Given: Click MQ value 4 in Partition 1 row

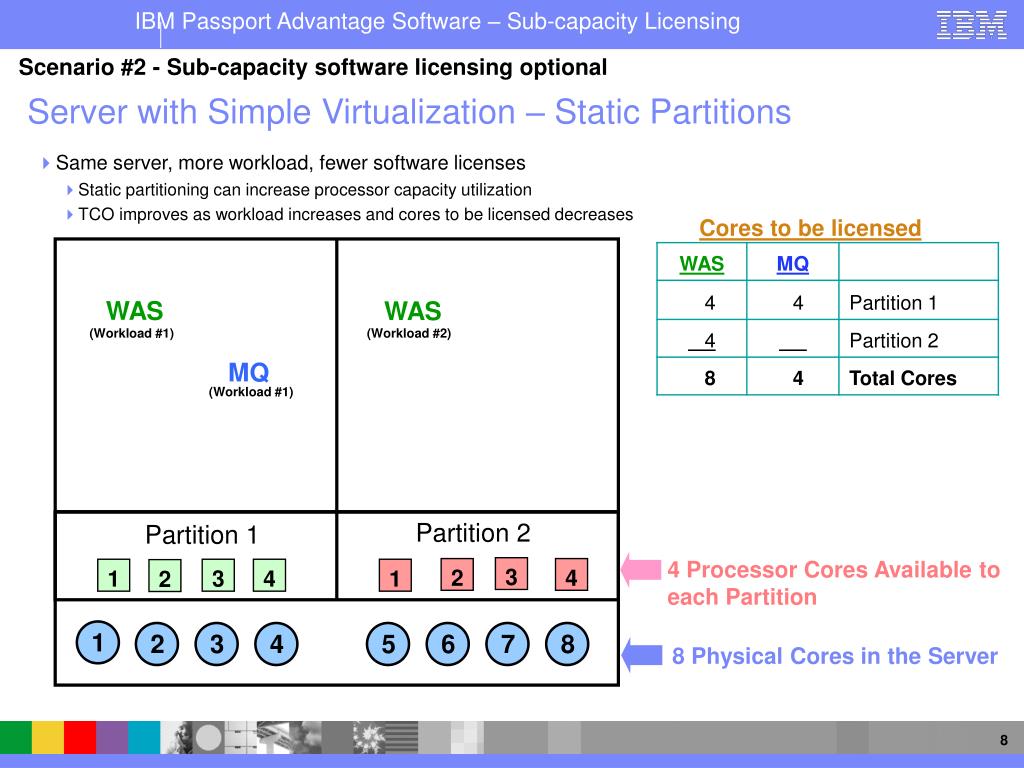Looking at the screenshot, I should coord(798,302).
